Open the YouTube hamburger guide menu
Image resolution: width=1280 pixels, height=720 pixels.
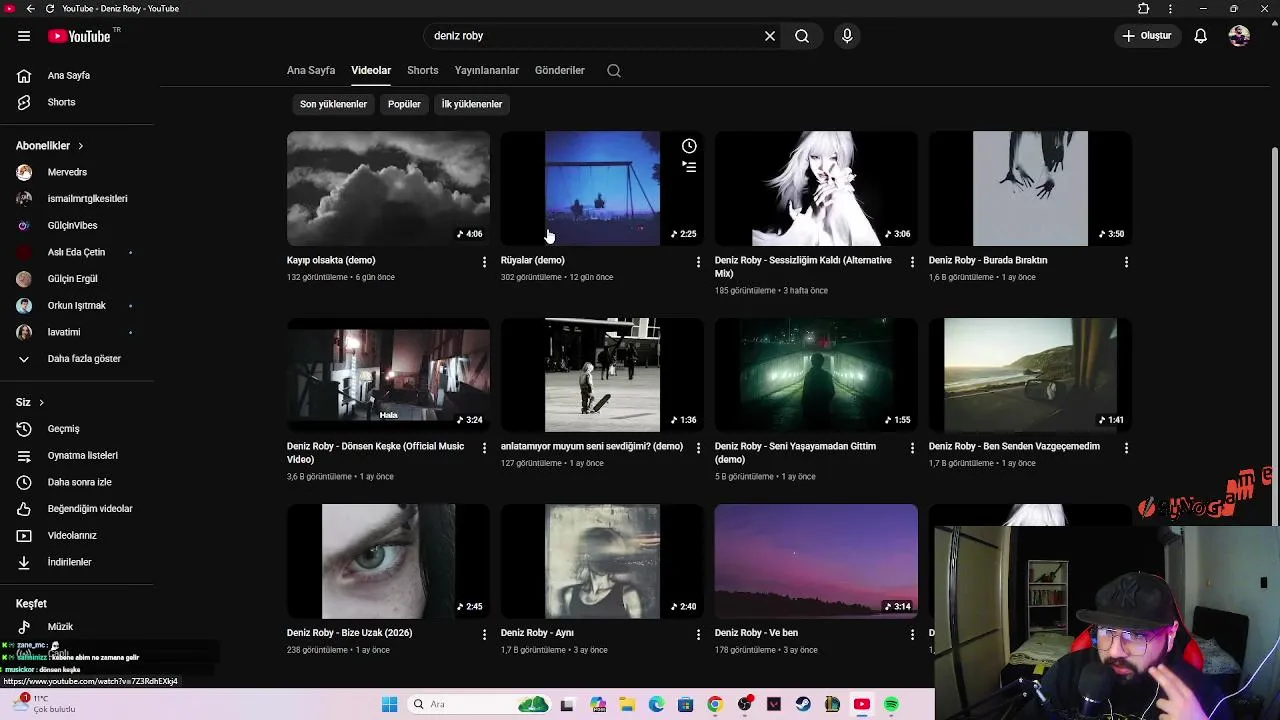click(x=24, y=36)
